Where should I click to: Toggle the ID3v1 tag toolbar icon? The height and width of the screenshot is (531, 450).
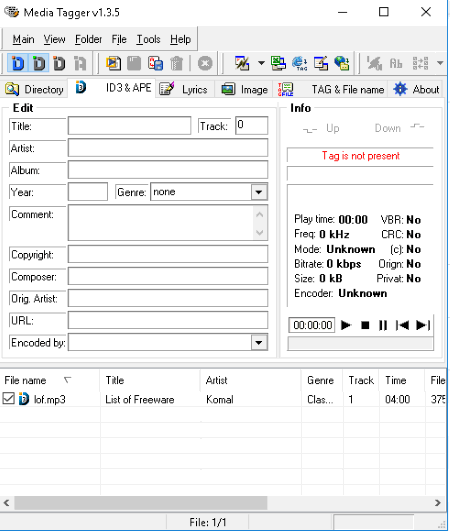(x=18, y=63)
